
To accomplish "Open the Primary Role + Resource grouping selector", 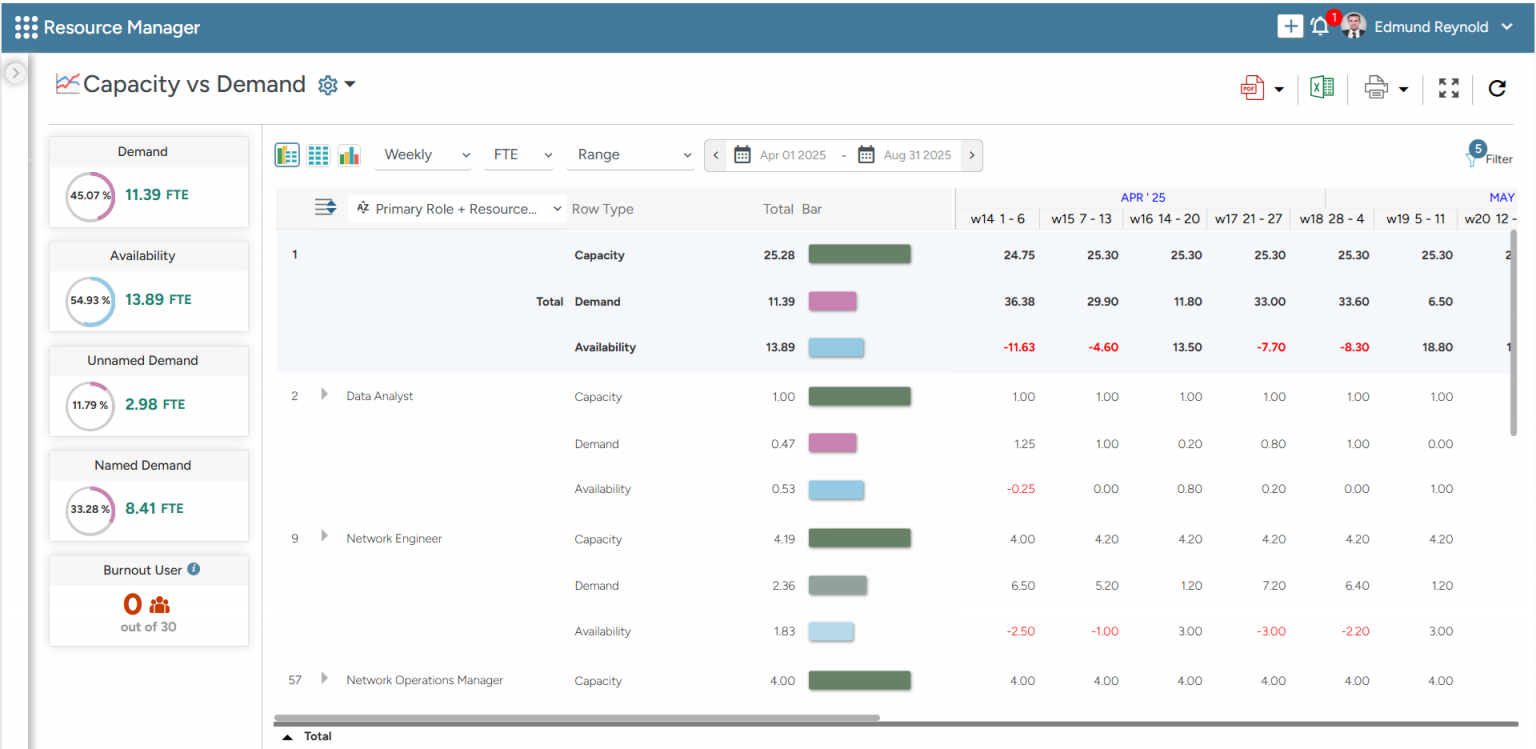I will 456,208.
